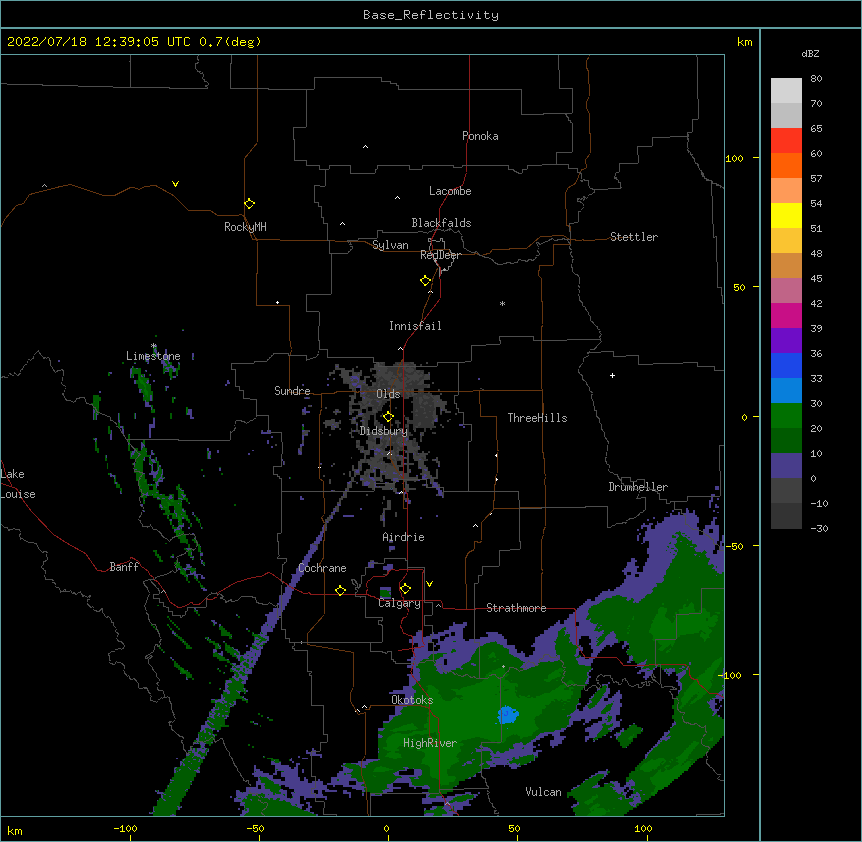
Task: Click the -100 tick on the bottom axis
Action: coord(125,828)
